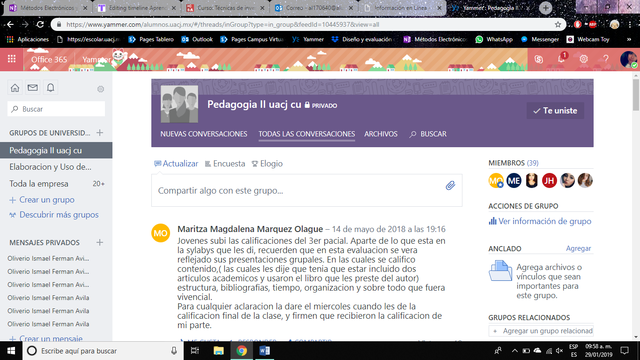Show more bookmarks chevron
The width and height of the screenshot is (640, 360).
coord(629,40)
